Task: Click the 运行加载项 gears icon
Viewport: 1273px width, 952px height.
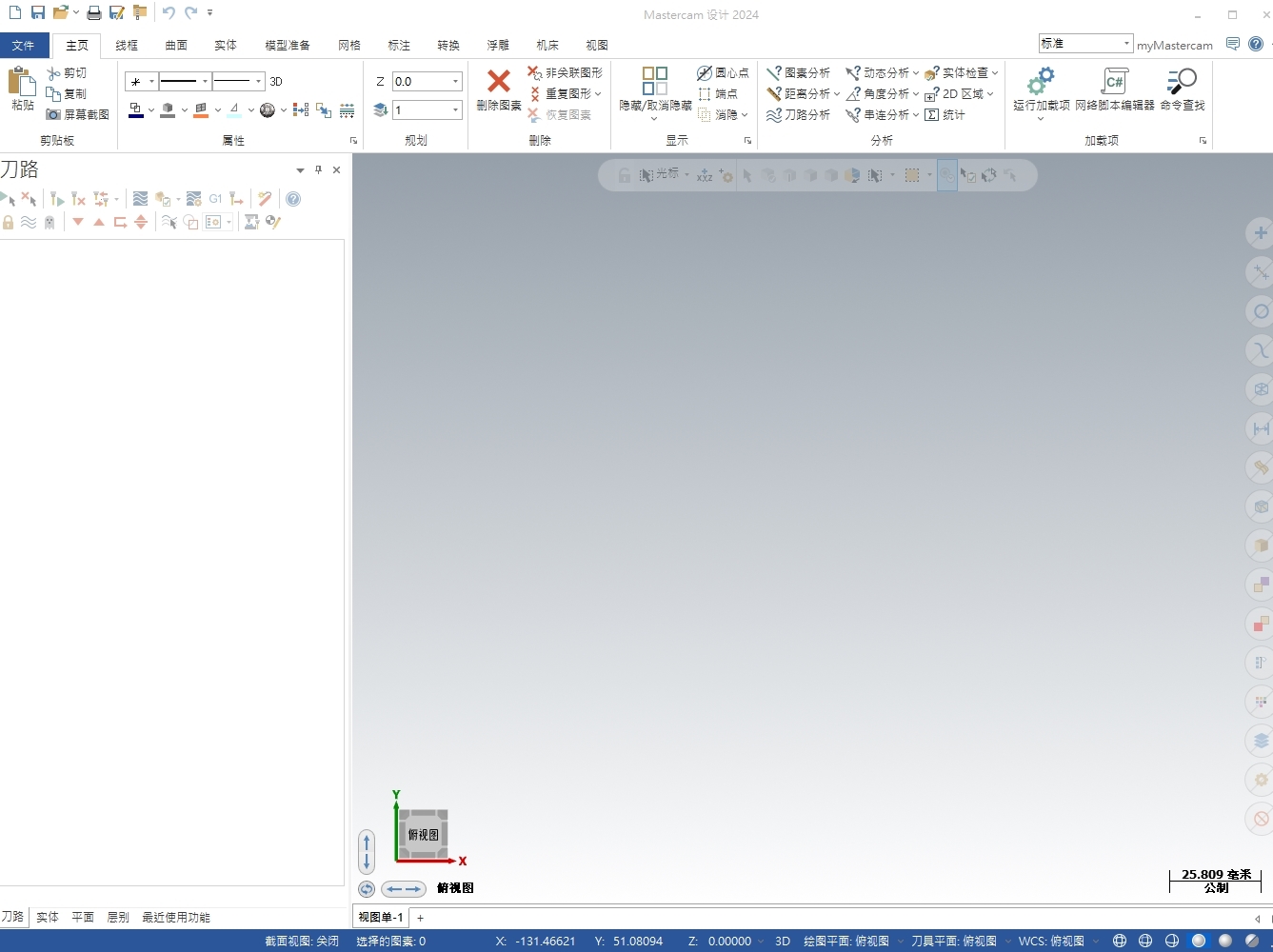Action: (x=1041, y=81)
